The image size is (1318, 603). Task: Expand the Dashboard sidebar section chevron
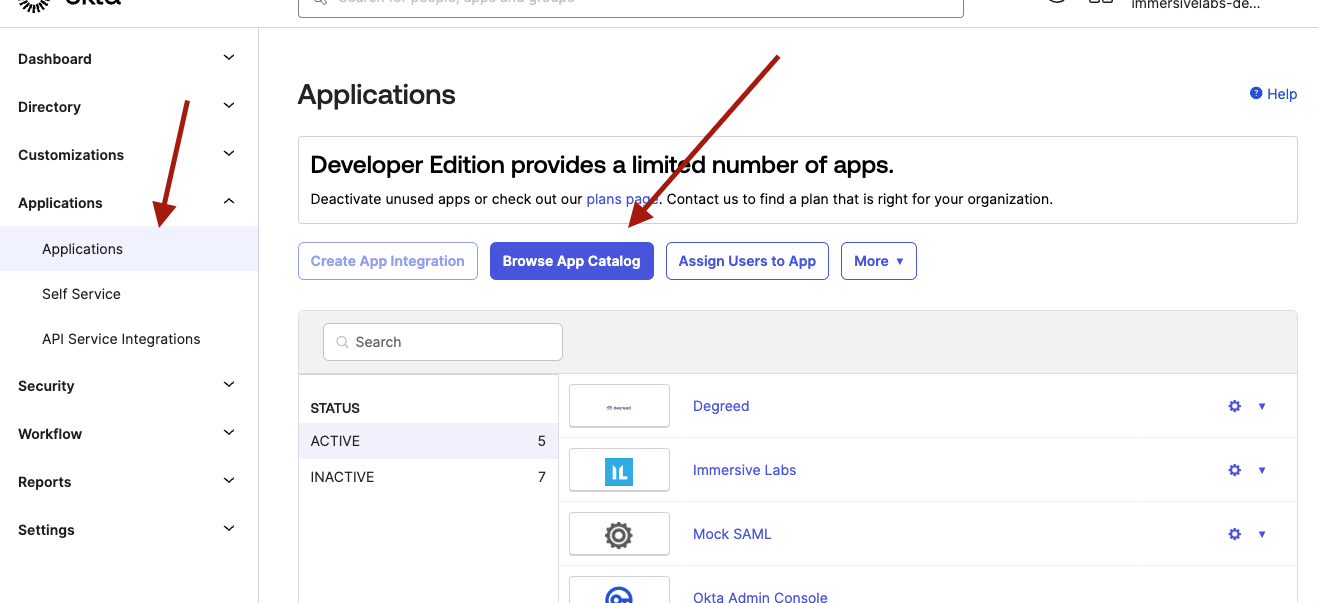(x=229, y=58)
